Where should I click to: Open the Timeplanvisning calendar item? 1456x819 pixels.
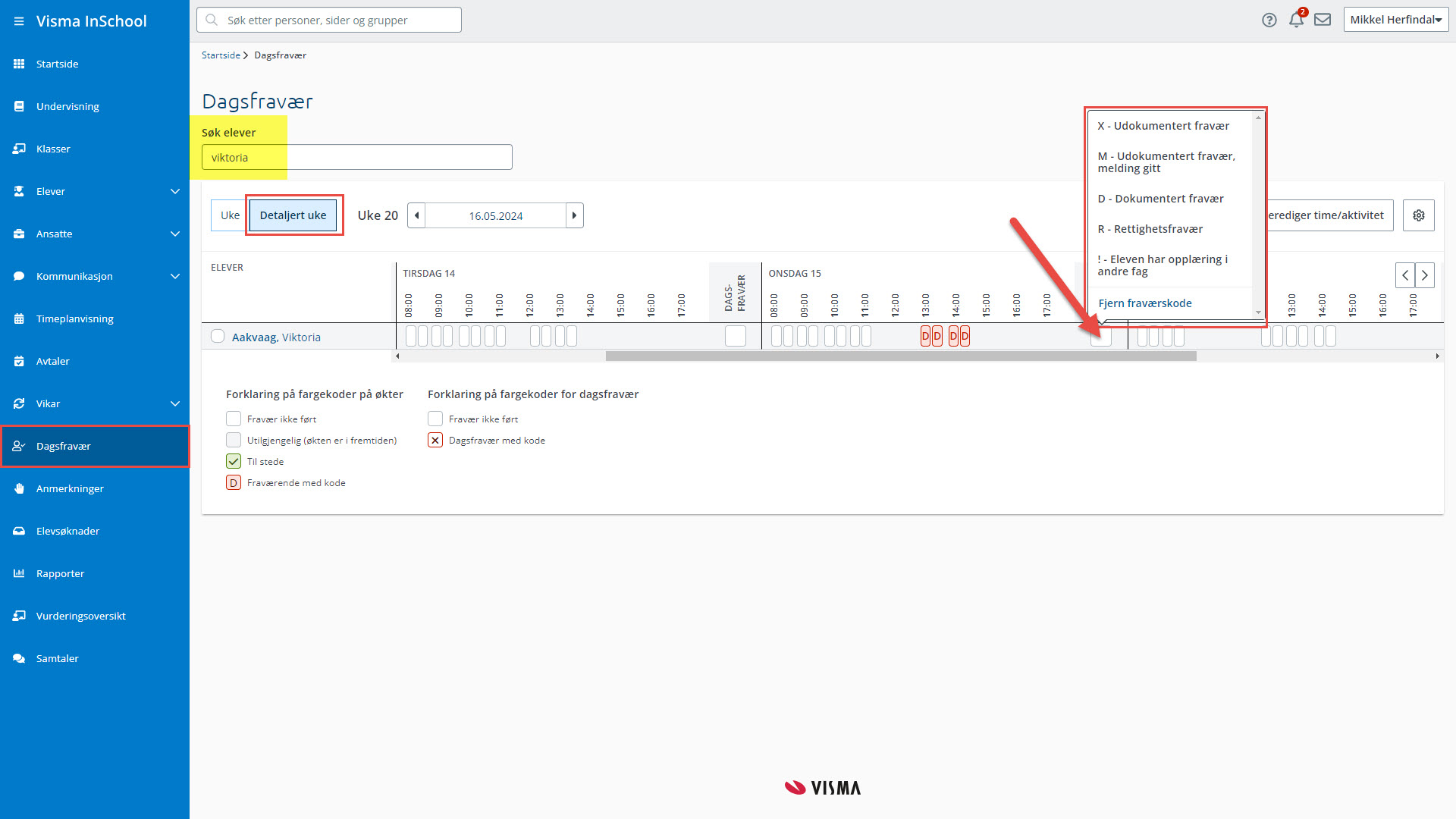[x=95, y=318]
